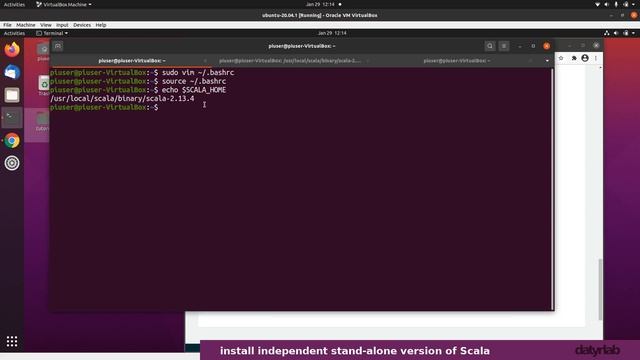Close the Terminal window with orange button

coord(547,46)
